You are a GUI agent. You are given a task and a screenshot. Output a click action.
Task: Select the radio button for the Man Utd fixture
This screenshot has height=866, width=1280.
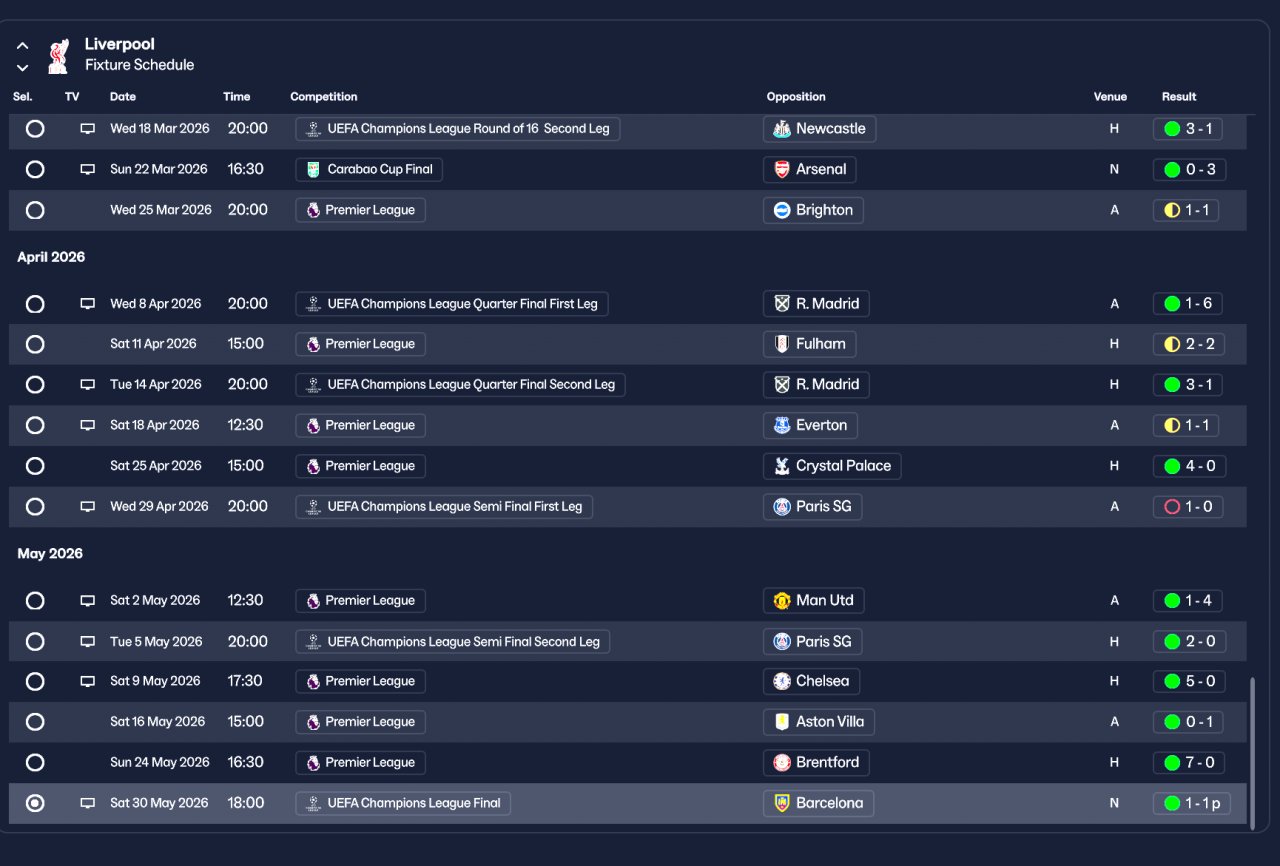35,601
